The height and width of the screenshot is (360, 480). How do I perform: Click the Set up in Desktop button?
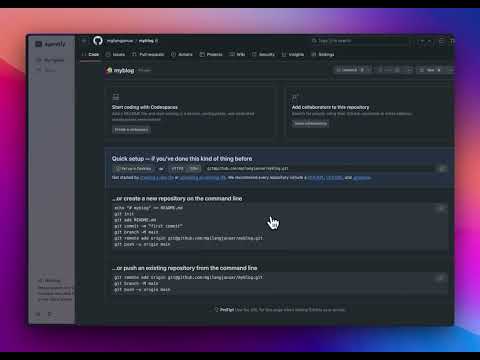pos(134,169)
